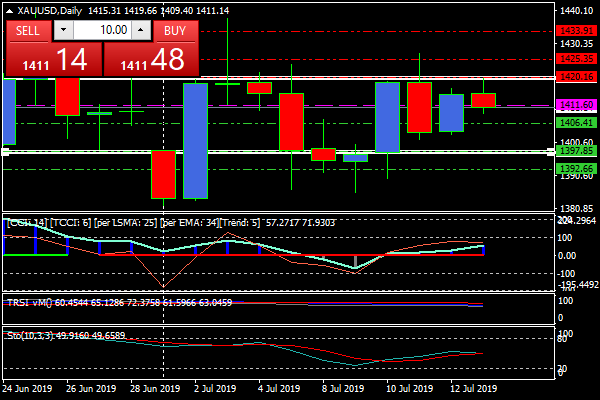Click the red BUY button
600x400 pixels.
175,30
